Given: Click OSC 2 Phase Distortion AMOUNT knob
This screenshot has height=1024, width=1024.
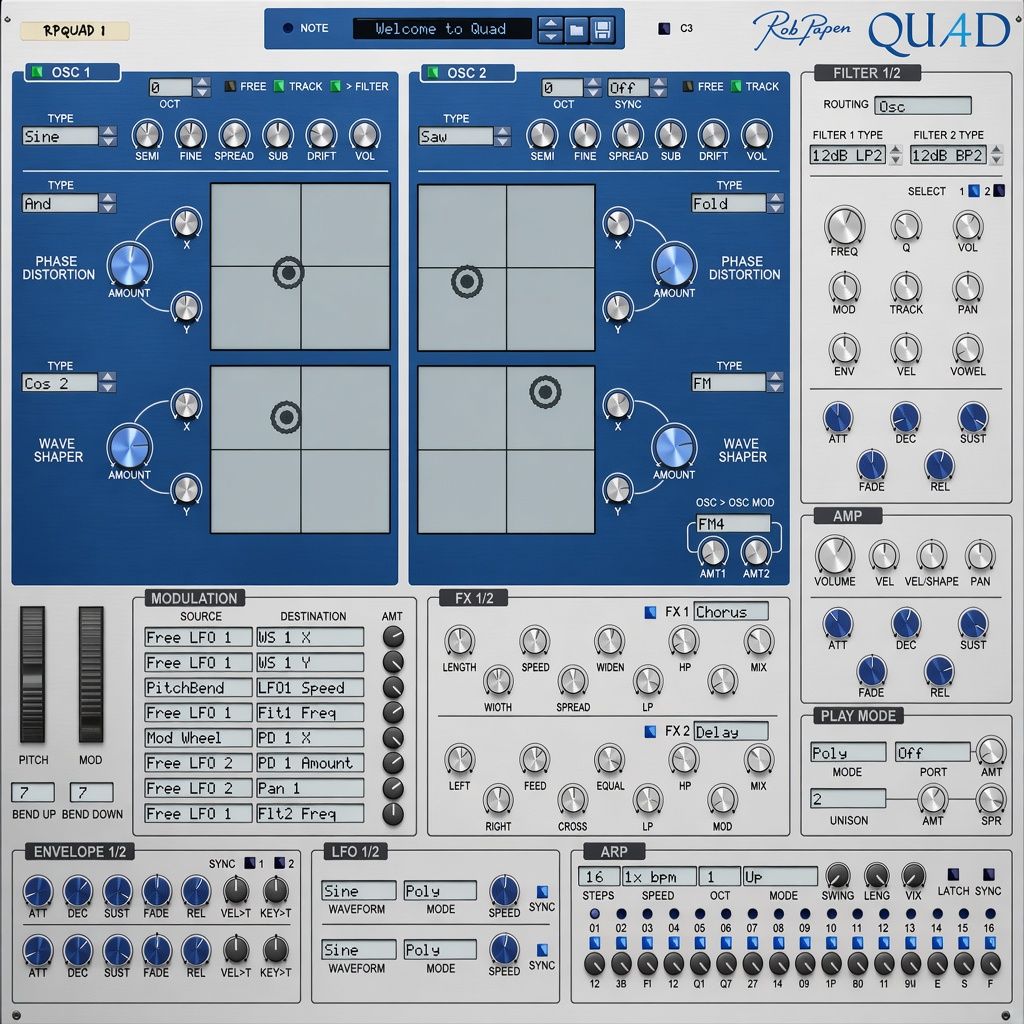Looking at the screenshot, I should [x=674, y=265].
